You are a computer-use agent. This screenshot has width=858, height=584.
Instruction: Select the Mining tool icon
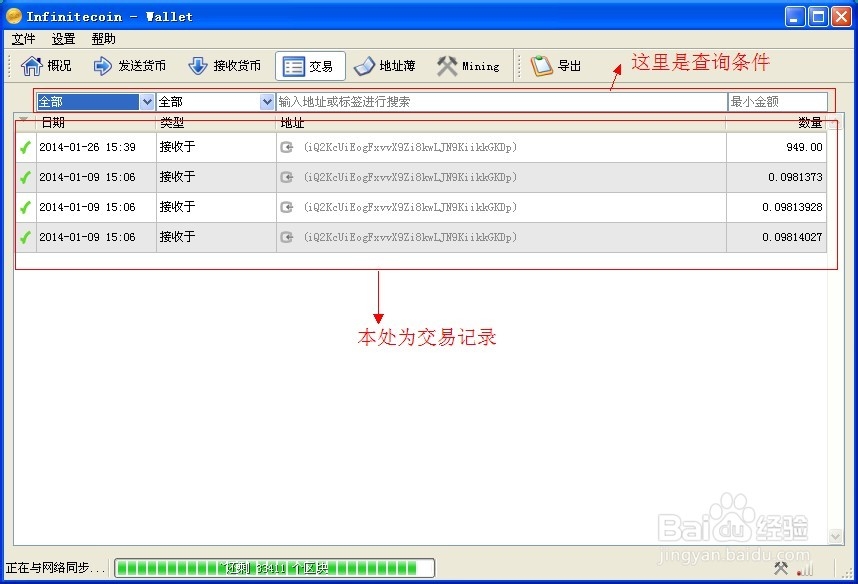pyautogui.click(x=469, y=65)
